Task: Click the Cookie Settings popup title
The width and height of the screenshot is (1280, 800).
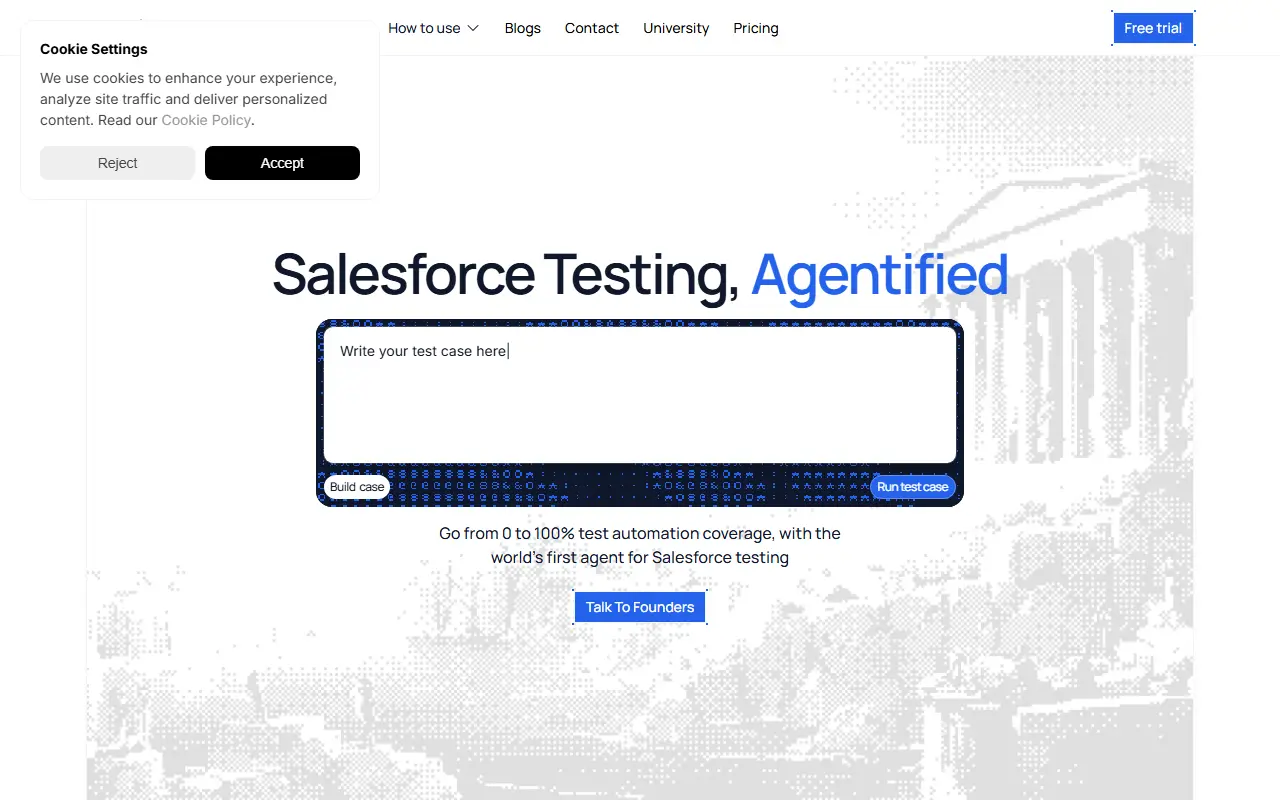Action: (94, 49)
